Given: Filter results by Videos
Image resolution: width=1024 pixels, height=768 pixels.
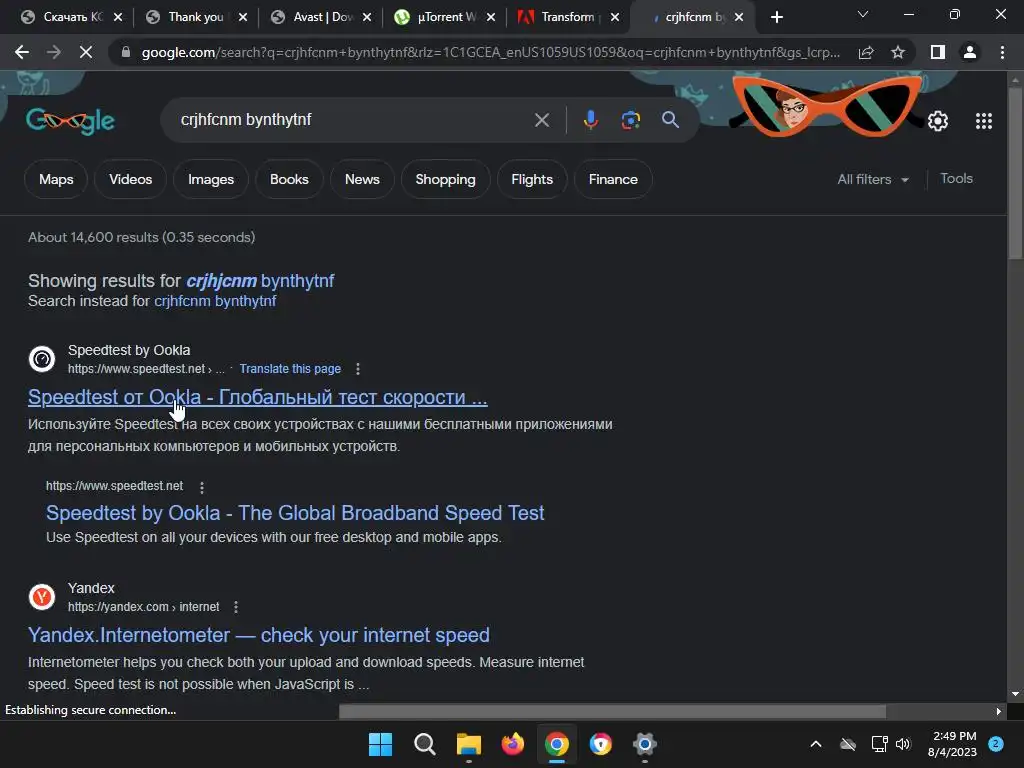Looking at the screenshot, I should tap(131, 180).
